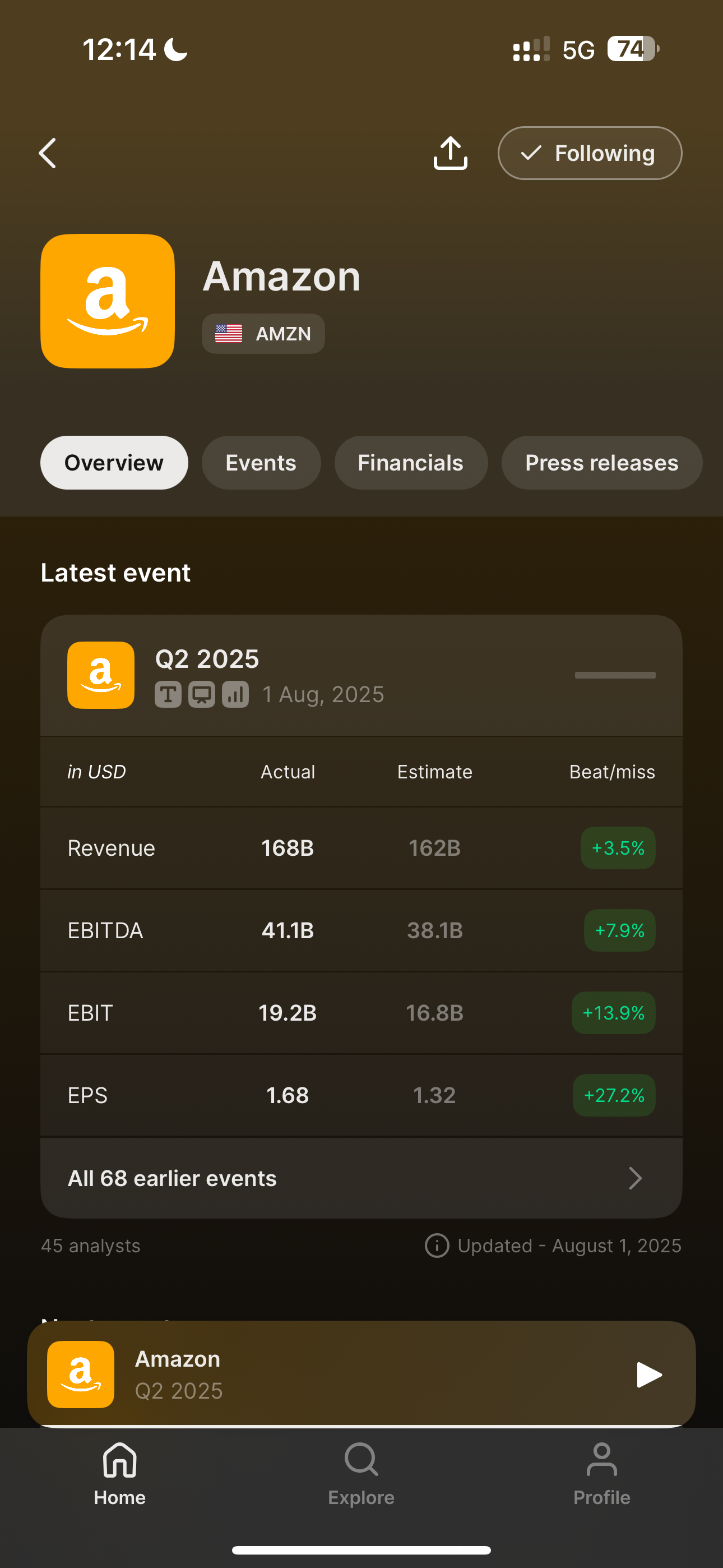Toggle the Following button
The height and width of the screenshot is (1568, 723).
pos(590,153)
